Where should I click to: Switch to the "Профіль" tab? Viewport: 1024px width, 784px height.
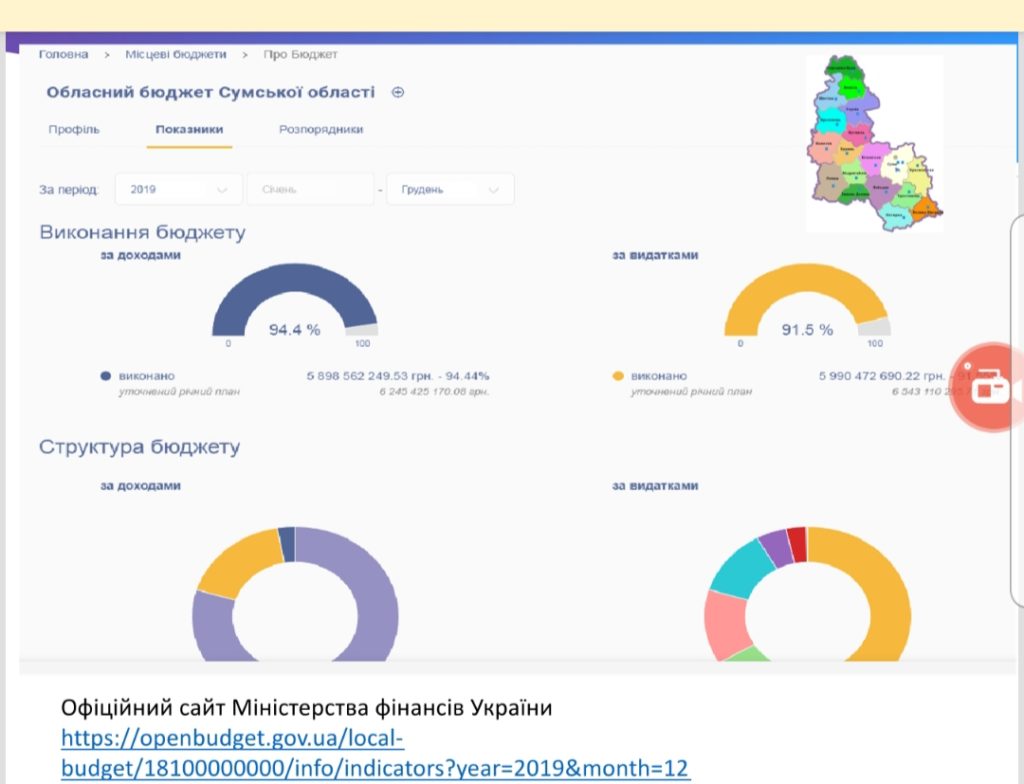pyautogui.click(x=74, y=130)
